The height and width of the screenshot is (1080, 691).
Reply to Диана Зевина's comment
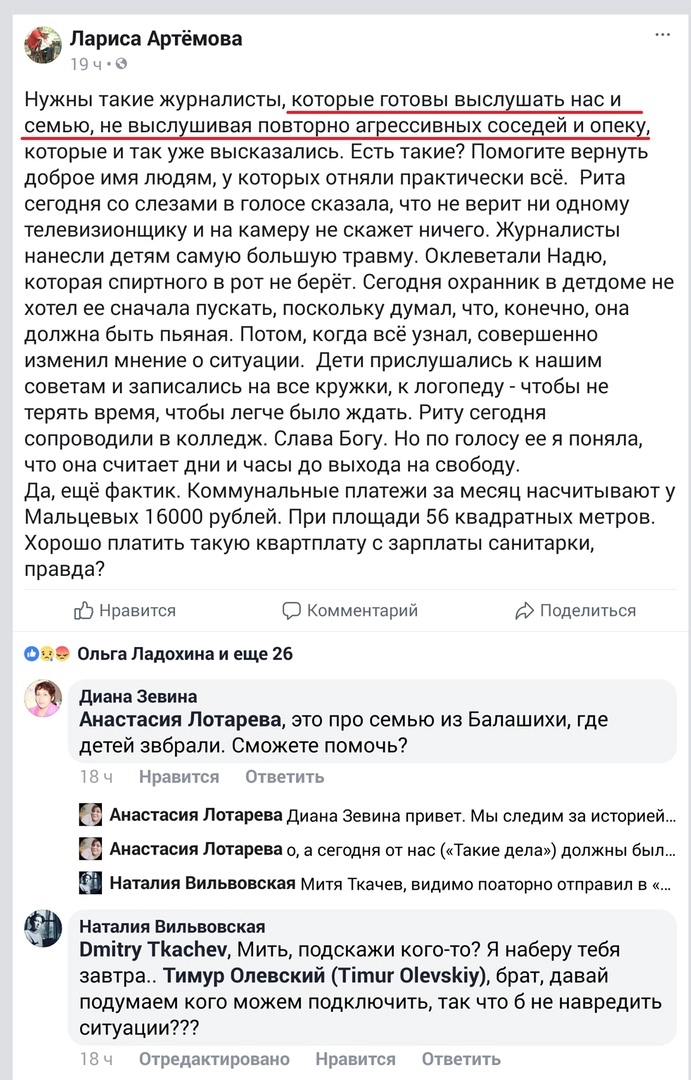(x=285, y=777)
